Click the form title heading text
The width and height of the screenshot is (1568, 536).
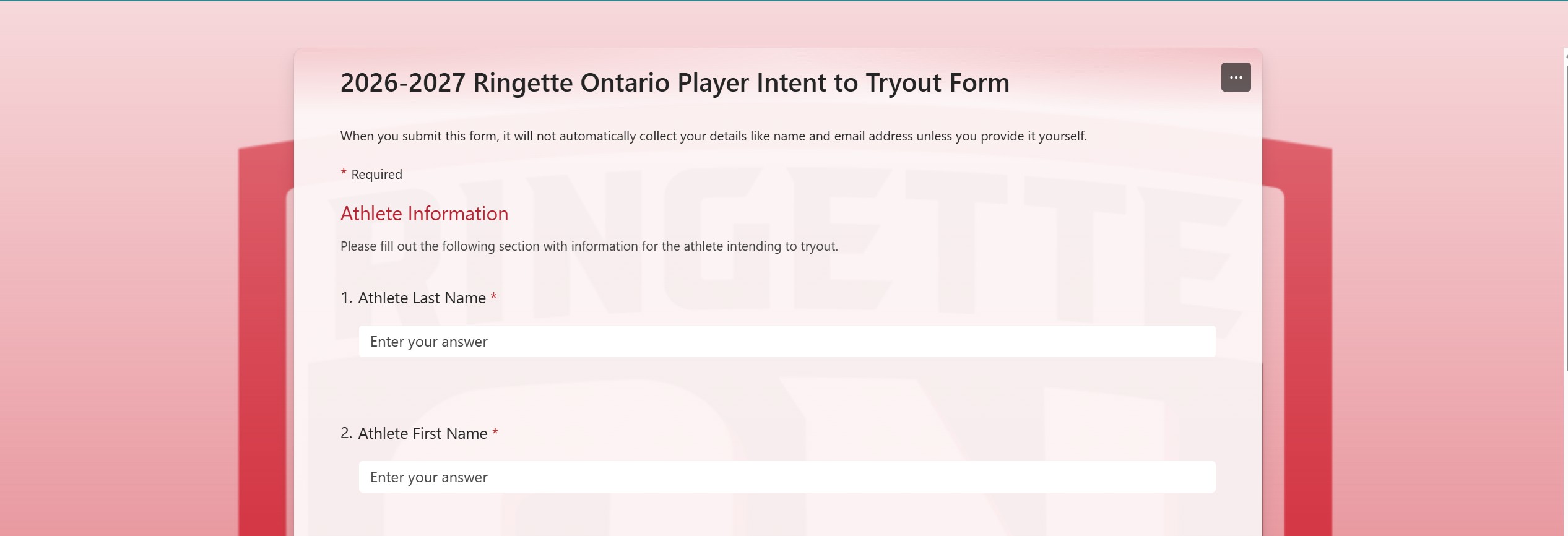(674, 83)
